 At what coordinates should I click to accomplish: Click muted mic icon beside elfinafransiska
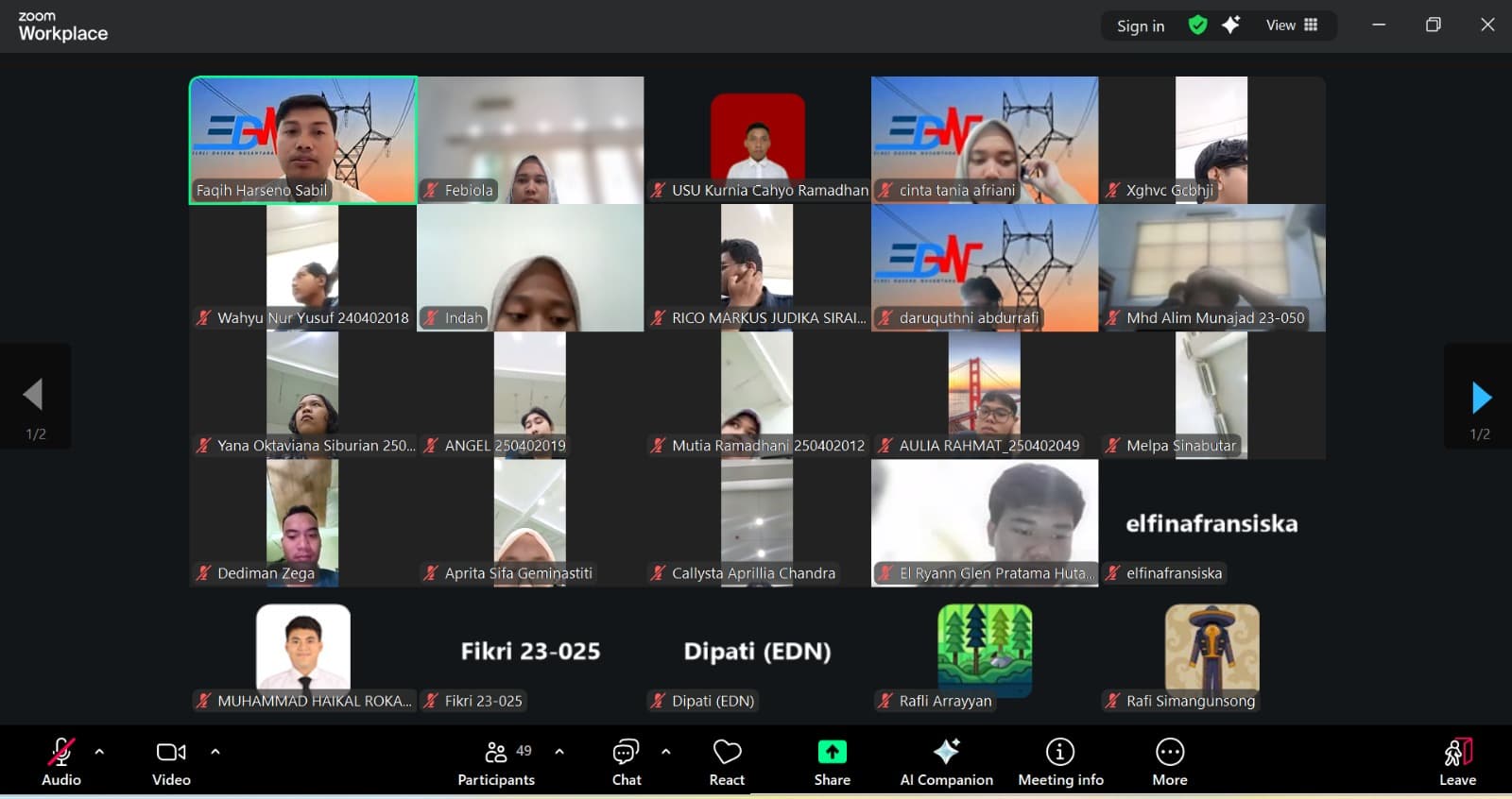click(1112, 572)
